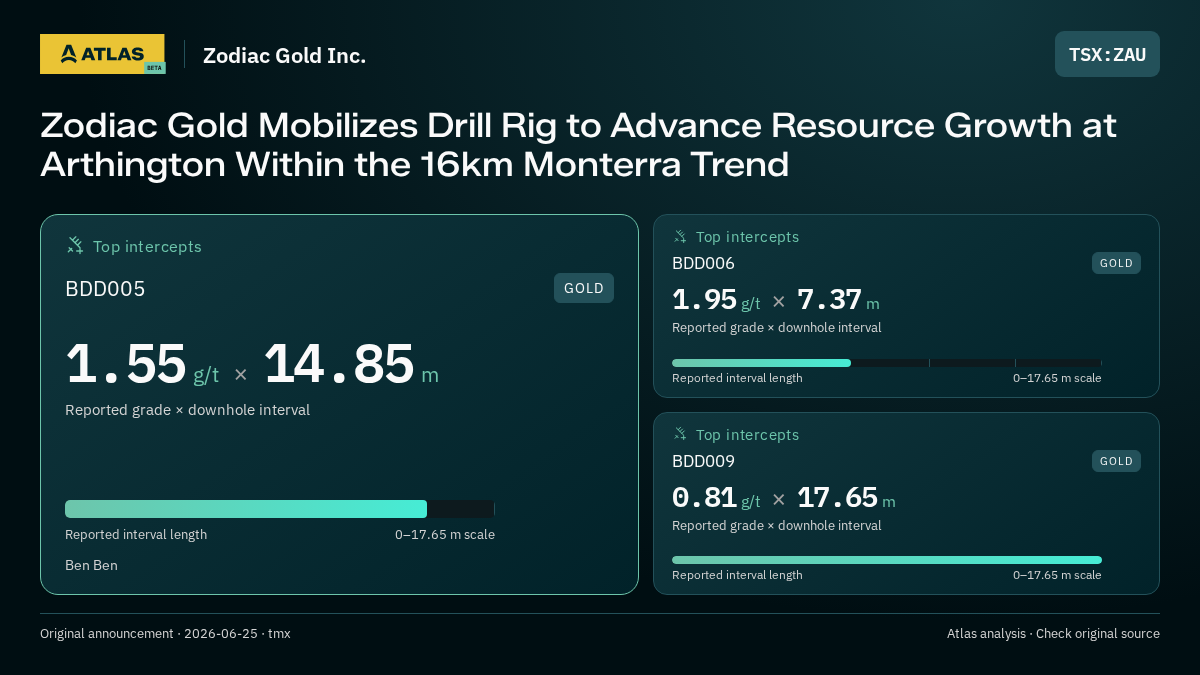Click the Zodiac Gold Inc. company name
This screenshot has height=675, width=1200.
click(284, 55)
